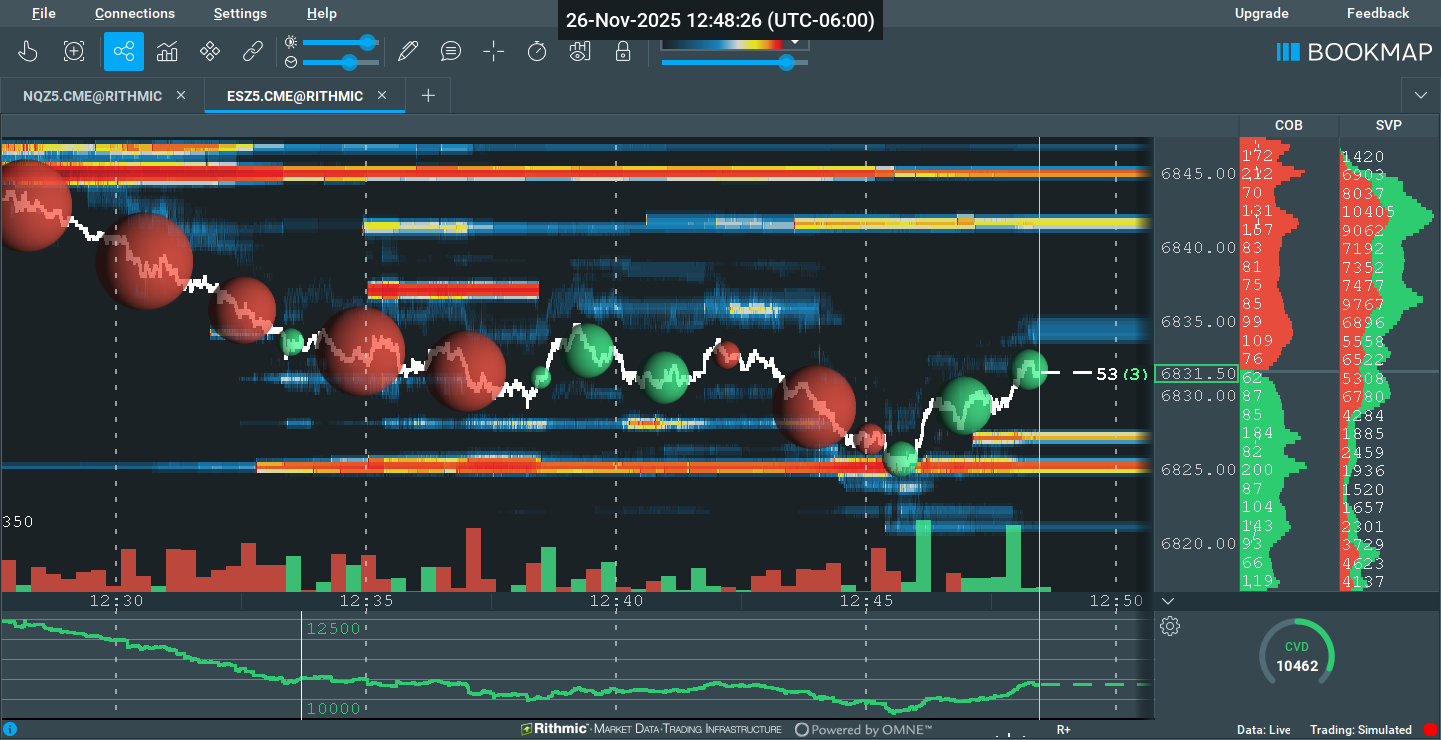This screenshot has height=740, width=1441.
Task: Toggle the chain link sync button
Action: pos(253,51)
